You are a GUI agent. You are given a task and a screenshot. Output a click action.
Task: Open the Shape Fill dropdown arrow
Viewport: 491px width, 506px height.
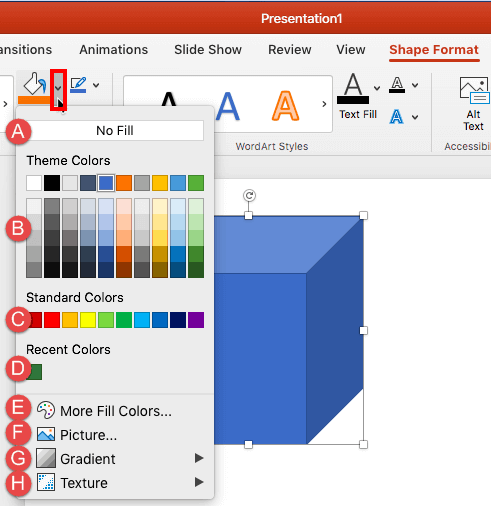click(58, 89)
